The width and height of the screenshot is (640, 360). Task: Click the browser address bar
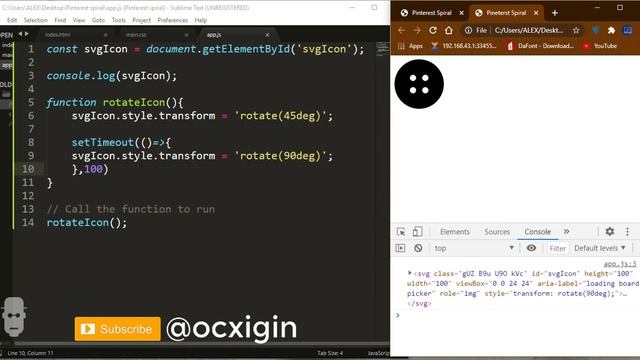(x=529, y=30)
